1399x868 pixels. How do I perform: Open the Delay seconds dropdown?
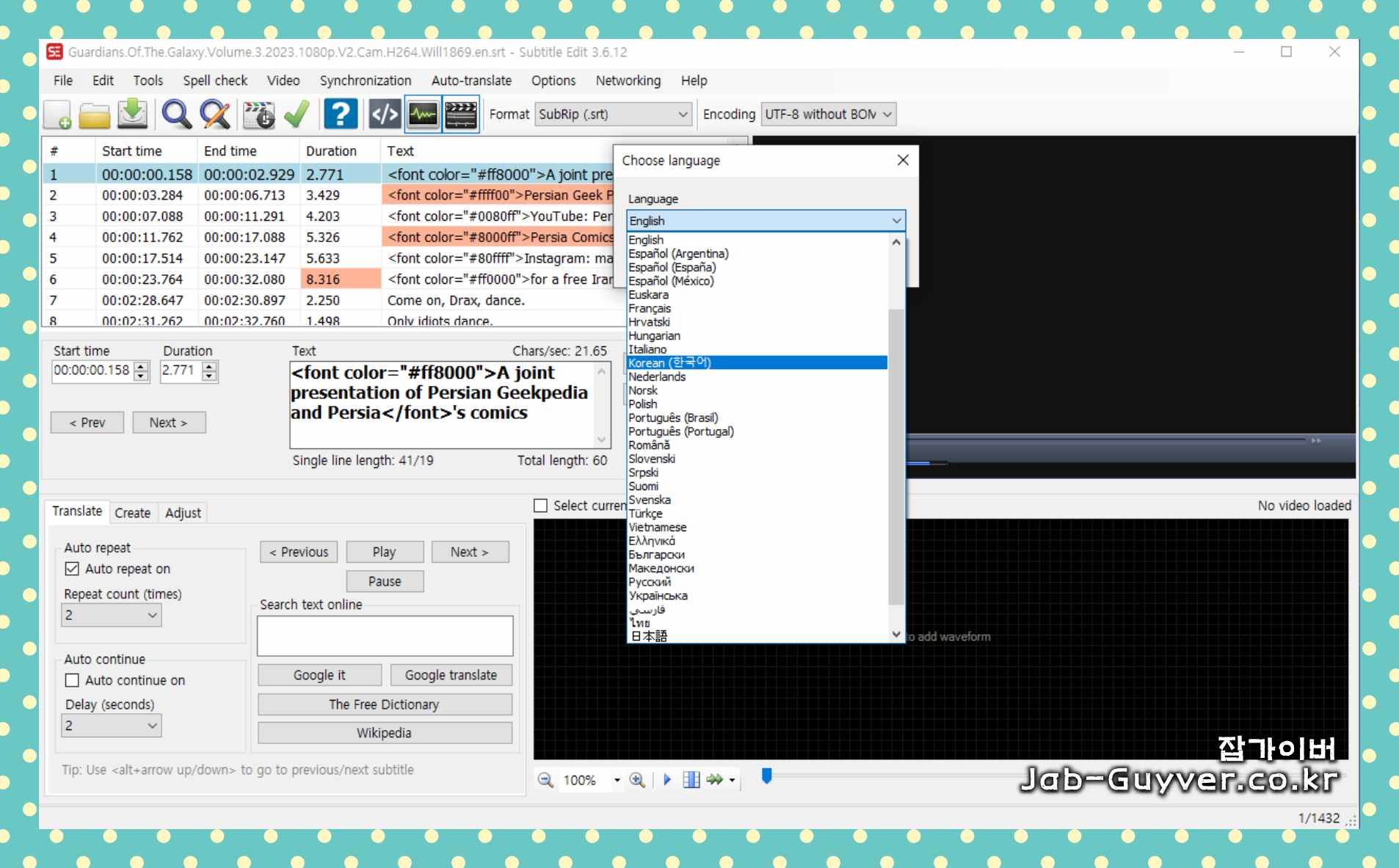(x=112, y=726)
